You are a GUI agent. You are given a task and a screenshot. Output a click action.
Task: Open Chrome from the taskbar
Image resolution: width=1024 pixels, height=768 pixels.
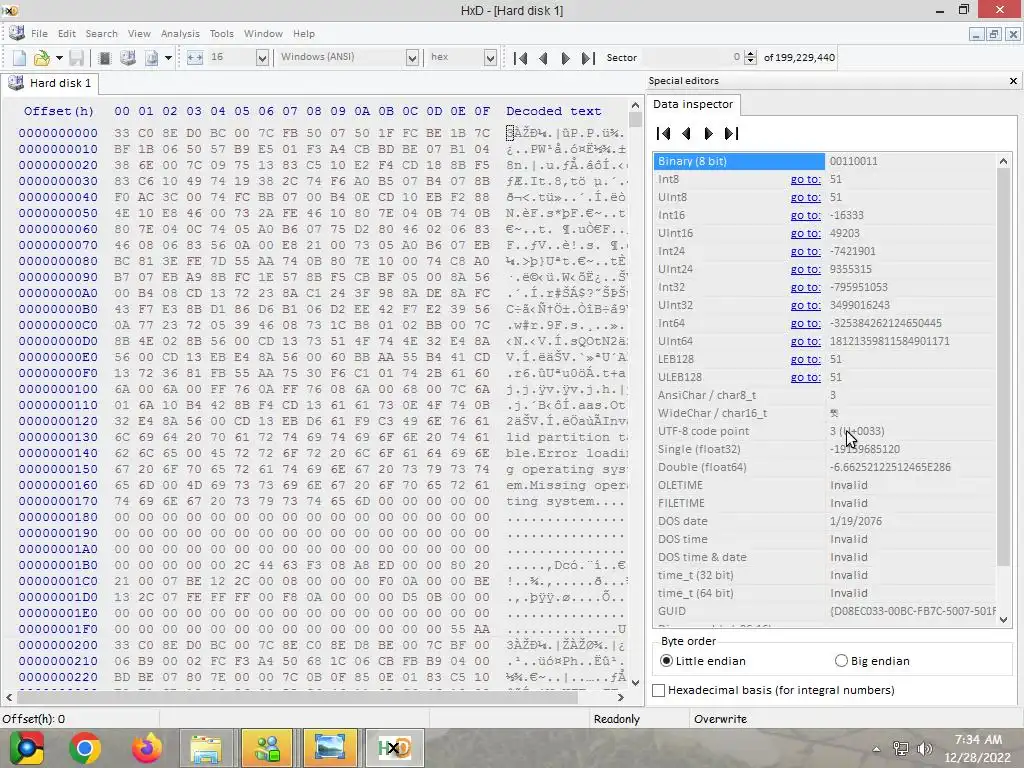(84, 748)
